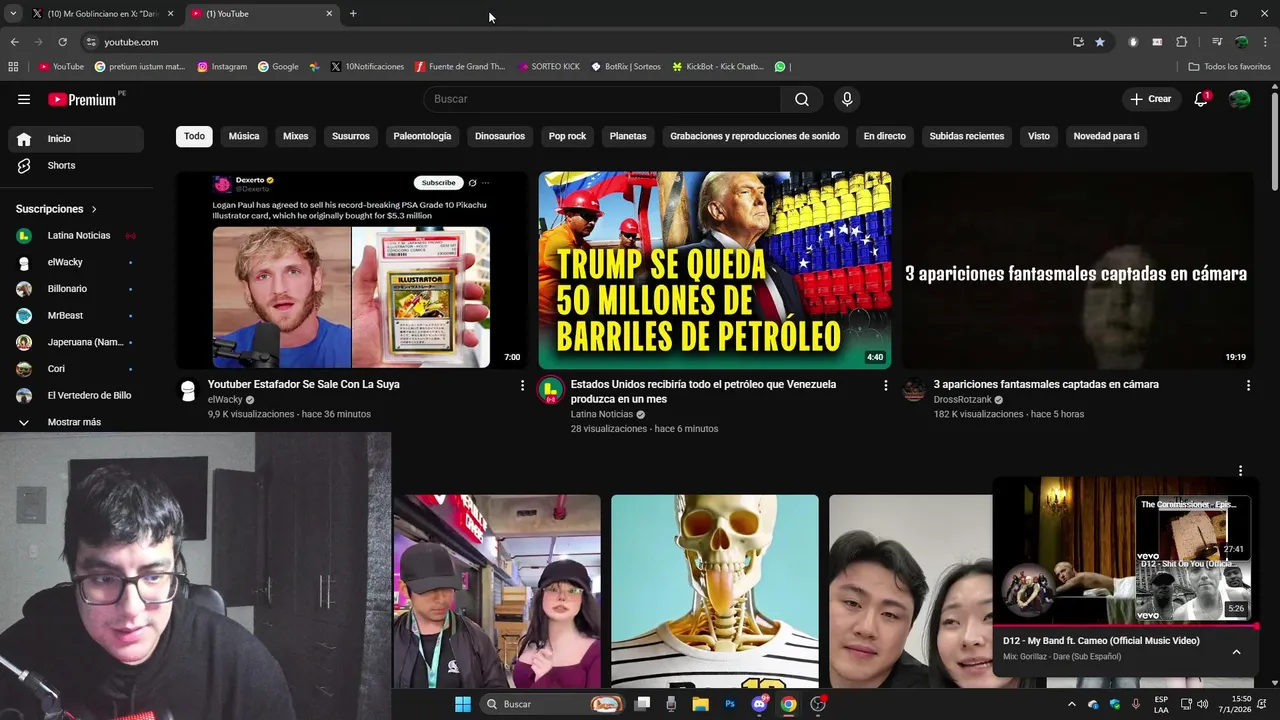
Task: Open the notifications bell
Action: click(1201, 99)
